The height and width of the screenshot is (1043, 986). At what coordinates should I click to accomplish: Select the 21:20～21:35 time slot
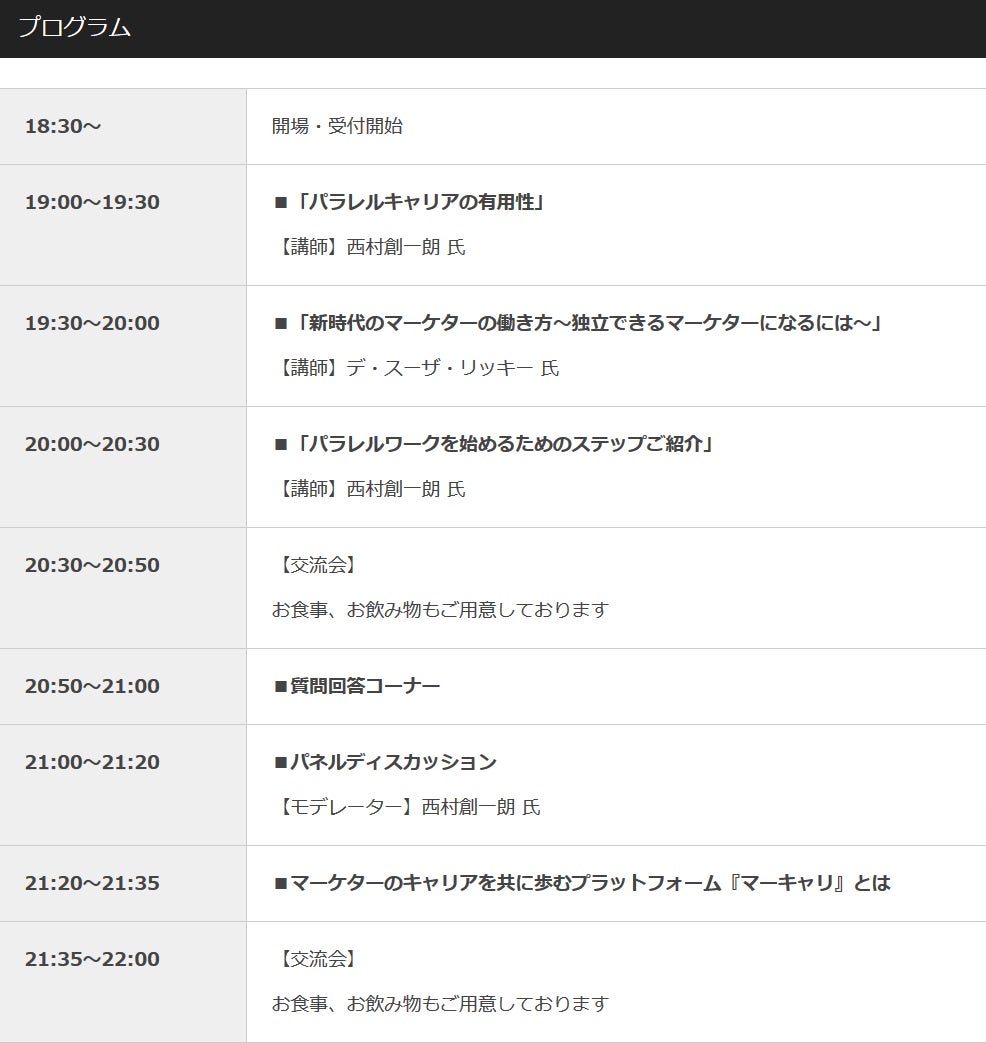pyautogui.click(x=92, y=883)
